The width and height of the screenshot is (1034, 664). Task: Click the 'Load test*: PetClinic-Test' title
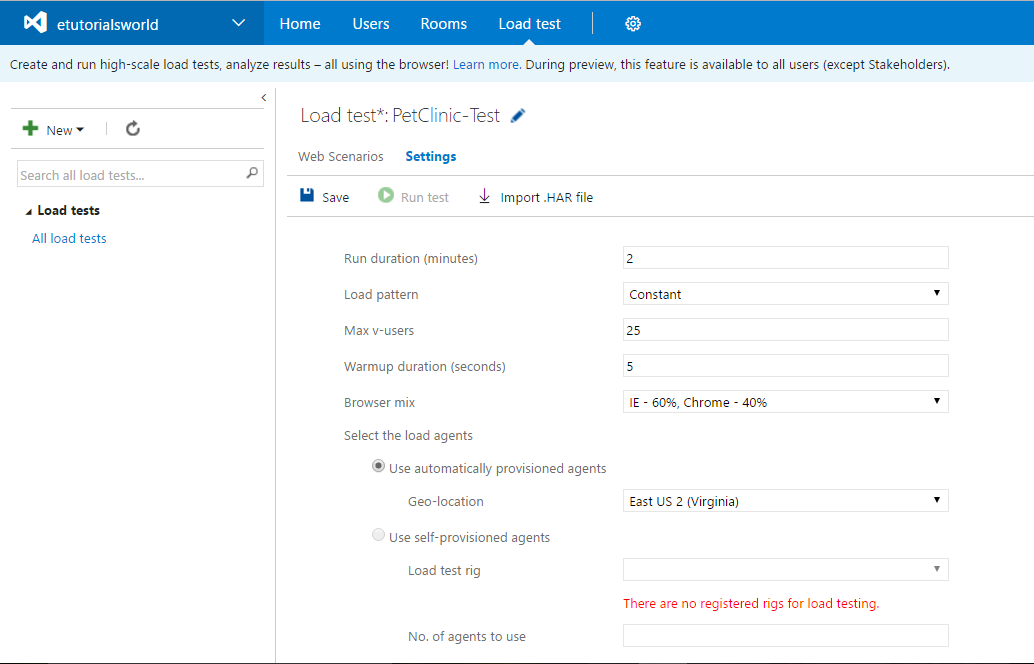(400, 115)
